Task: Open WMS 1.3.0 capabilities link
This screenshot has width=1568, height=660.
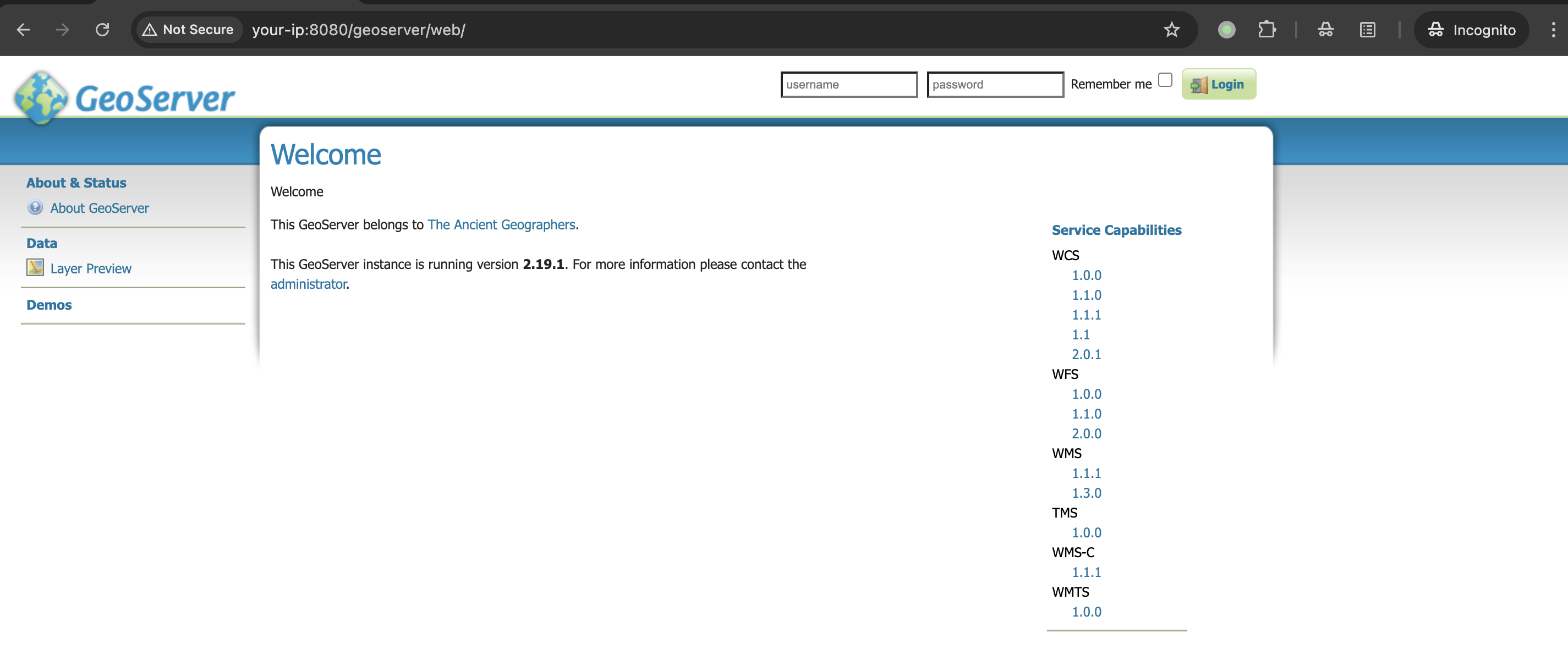Action: tap(1086, 493)
